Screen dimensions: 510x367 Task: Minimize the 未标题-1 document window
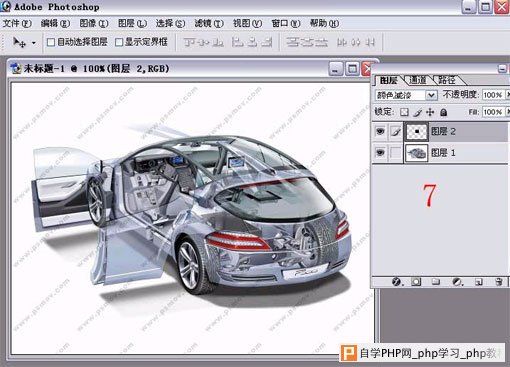(x=335, y=69)
